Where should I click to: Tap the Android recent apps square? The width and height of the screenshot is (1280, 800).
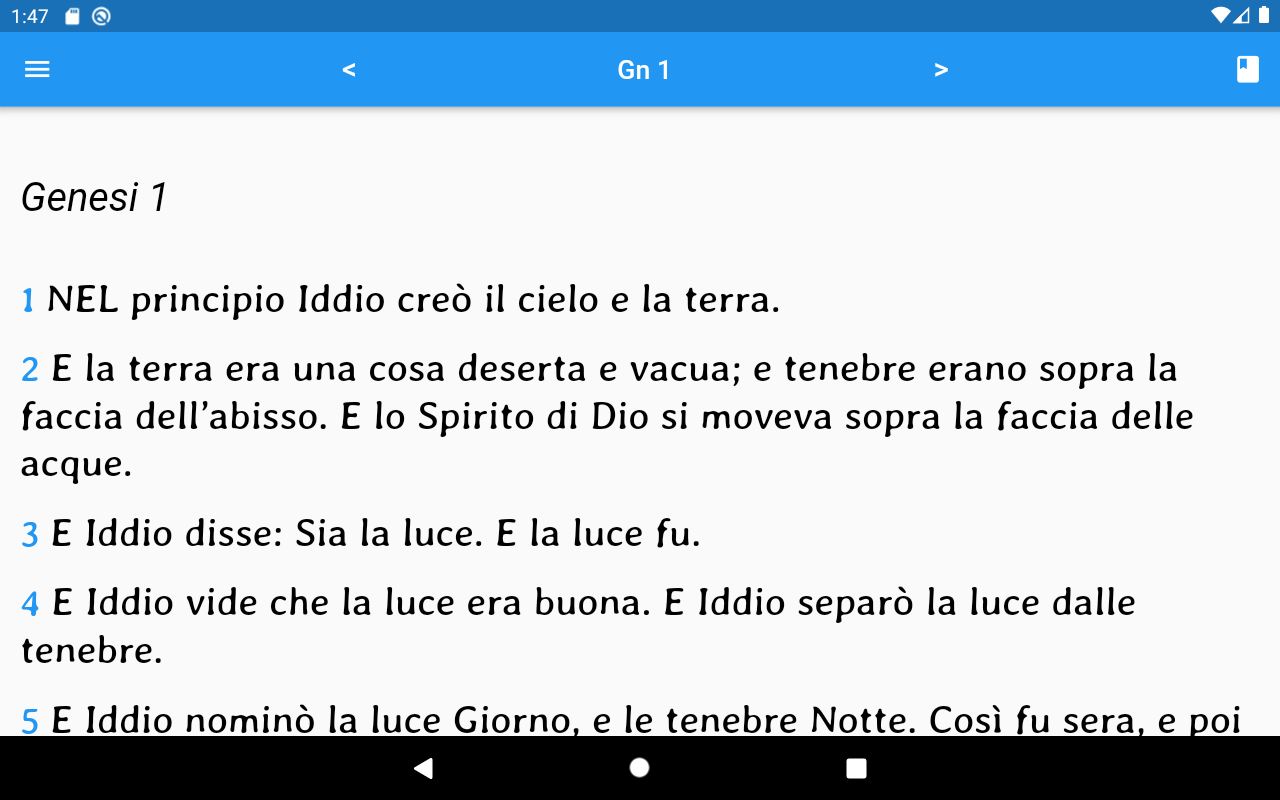(856, 768)
